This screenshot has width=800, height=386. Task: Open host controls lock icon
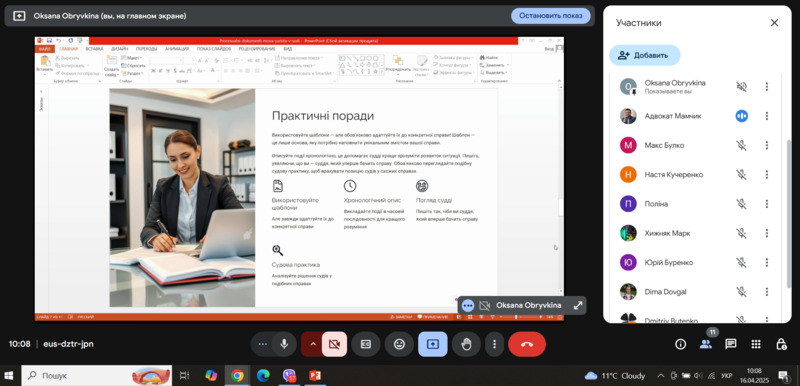click(x=781, y=344)
